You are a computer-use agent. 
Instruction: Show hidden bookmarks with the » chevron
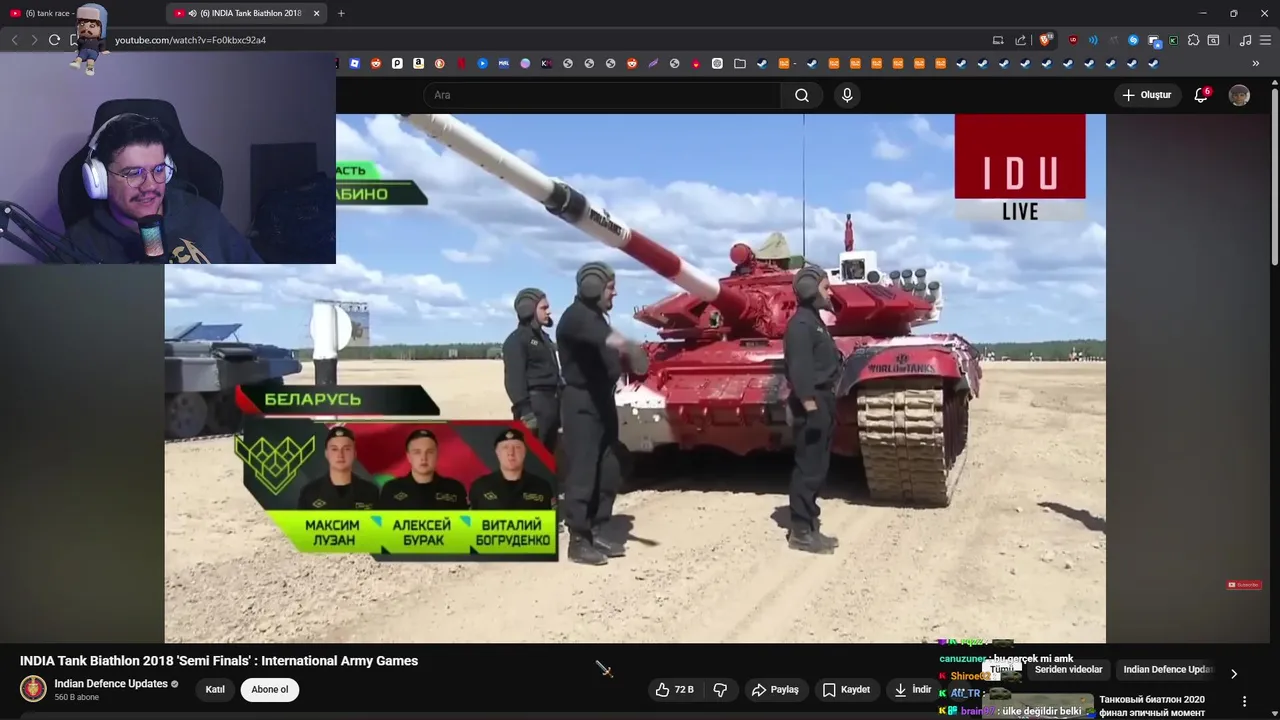pos(1255,63)
